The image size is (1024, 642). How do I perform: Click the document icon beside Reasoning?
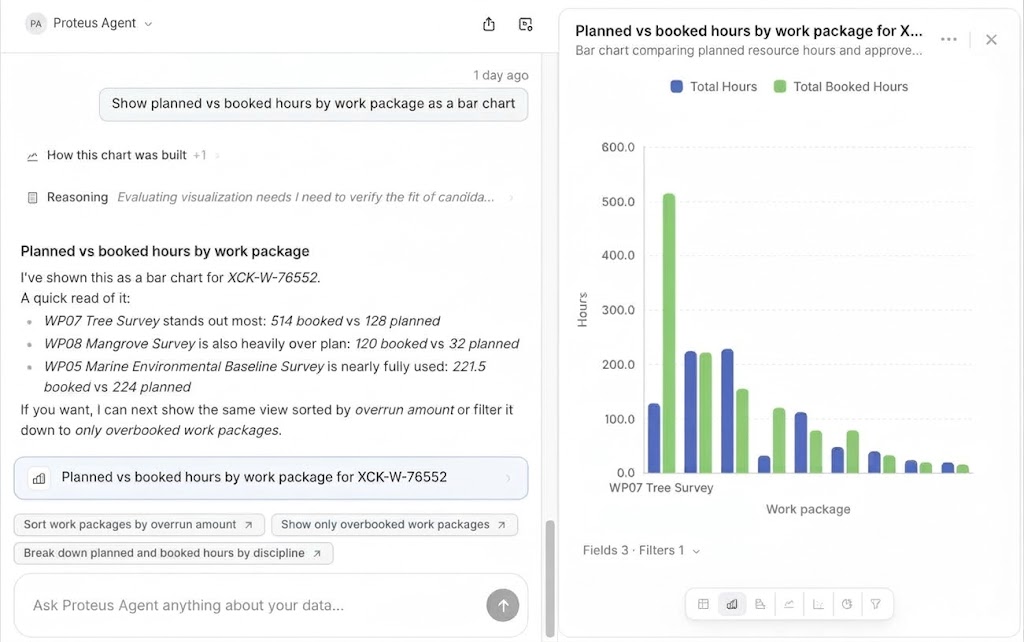pos(32,197)
